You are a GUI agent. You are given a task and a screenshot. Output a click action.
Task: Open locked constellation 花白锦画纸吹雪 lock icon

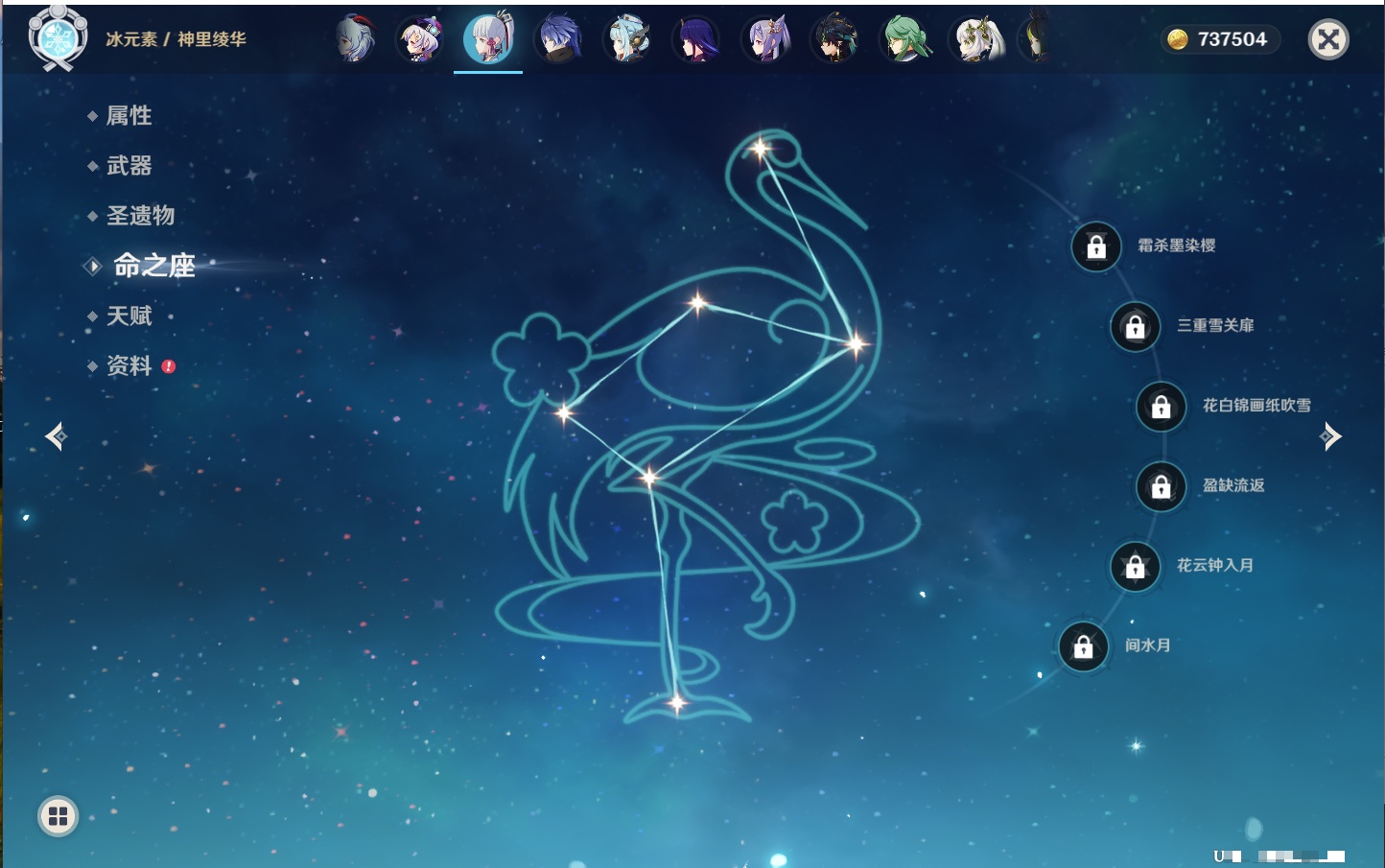pos(1161,406)
